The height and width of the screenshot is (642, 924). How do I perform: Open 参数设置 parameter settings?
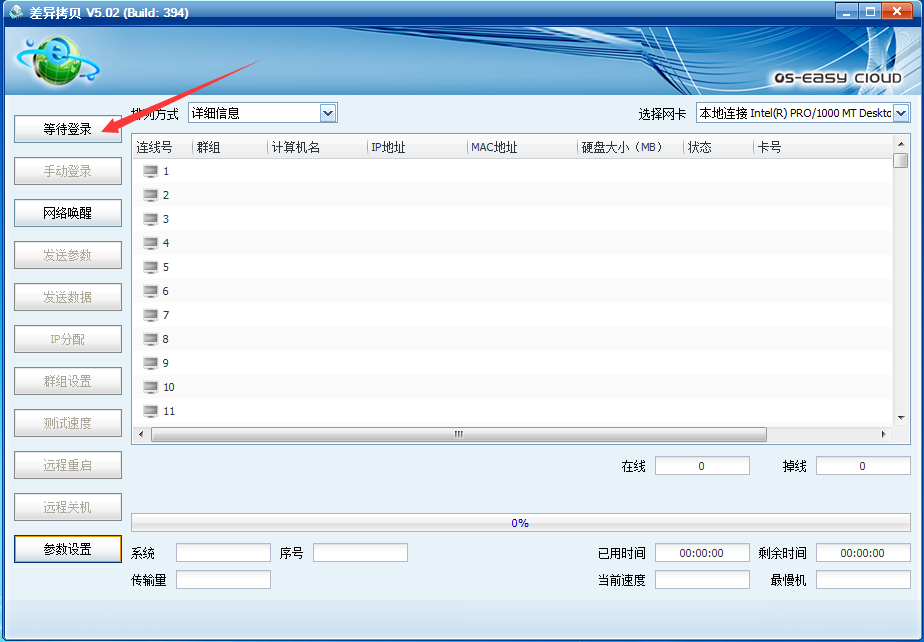tap(68, 549)
